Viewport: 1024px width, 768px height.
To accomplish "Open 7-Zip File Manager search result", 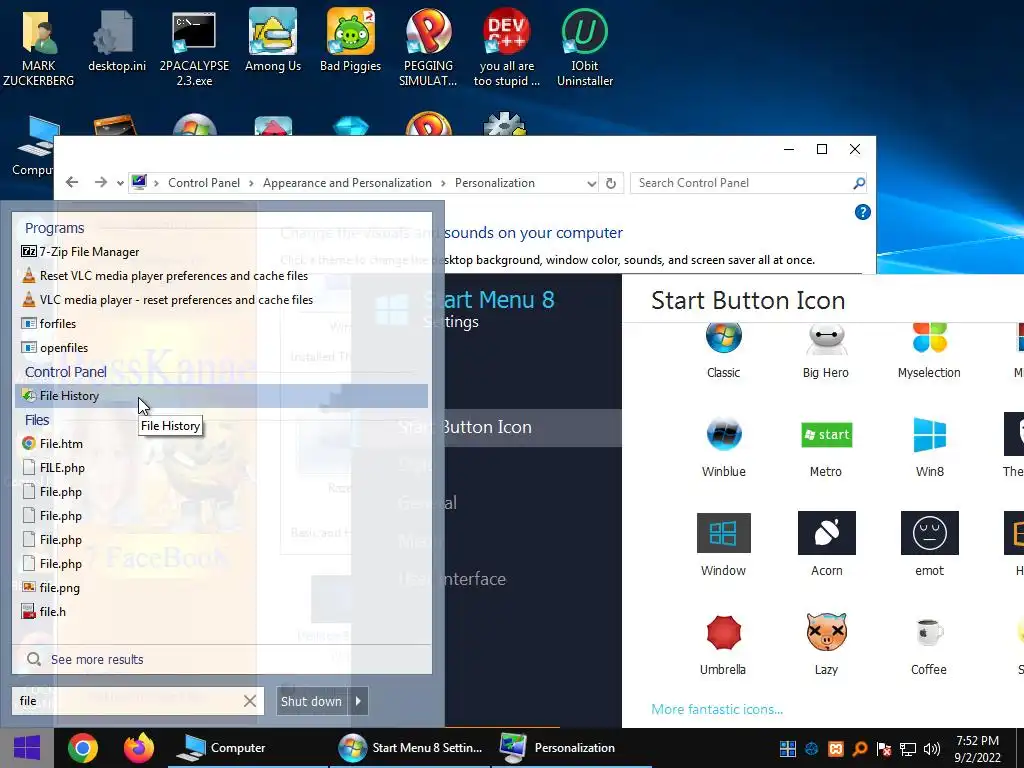I will pyautogui.click(x=221, y=251).
